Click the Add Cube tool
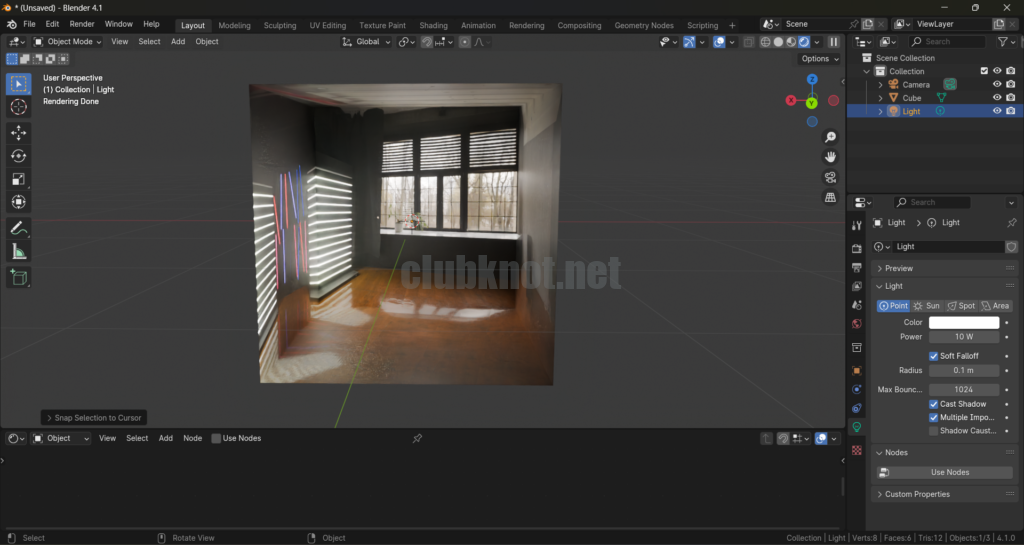 [18, 277]
